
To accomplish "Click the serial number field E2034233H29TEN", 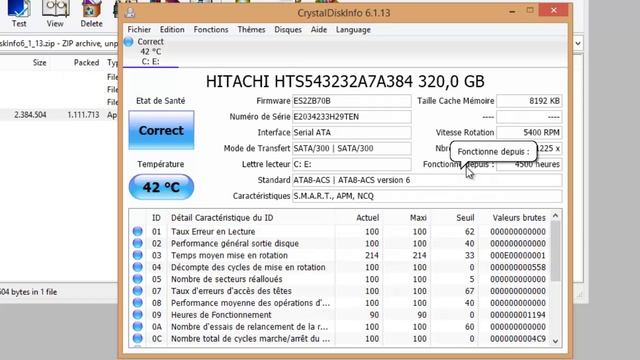I will point(351,117).
